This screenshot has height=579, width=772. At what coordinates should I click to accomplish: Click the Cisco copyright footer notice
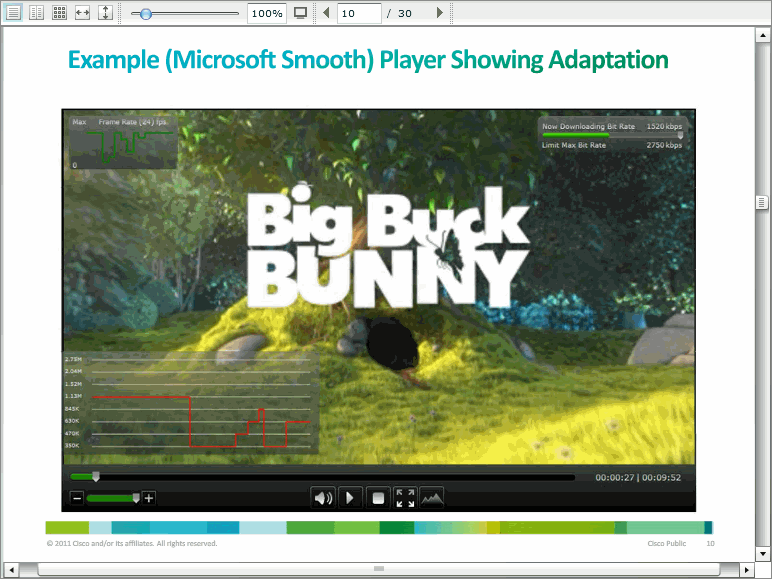[x=132, y=544]
